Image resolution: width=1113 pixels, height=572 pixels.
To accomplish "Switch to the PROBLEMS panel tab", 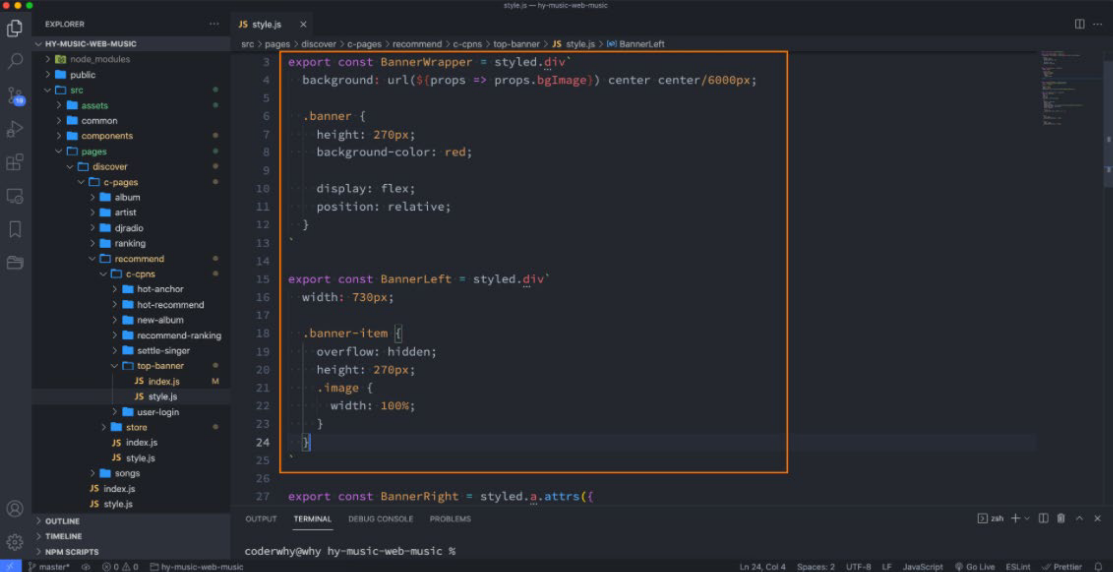I will 450,519.
